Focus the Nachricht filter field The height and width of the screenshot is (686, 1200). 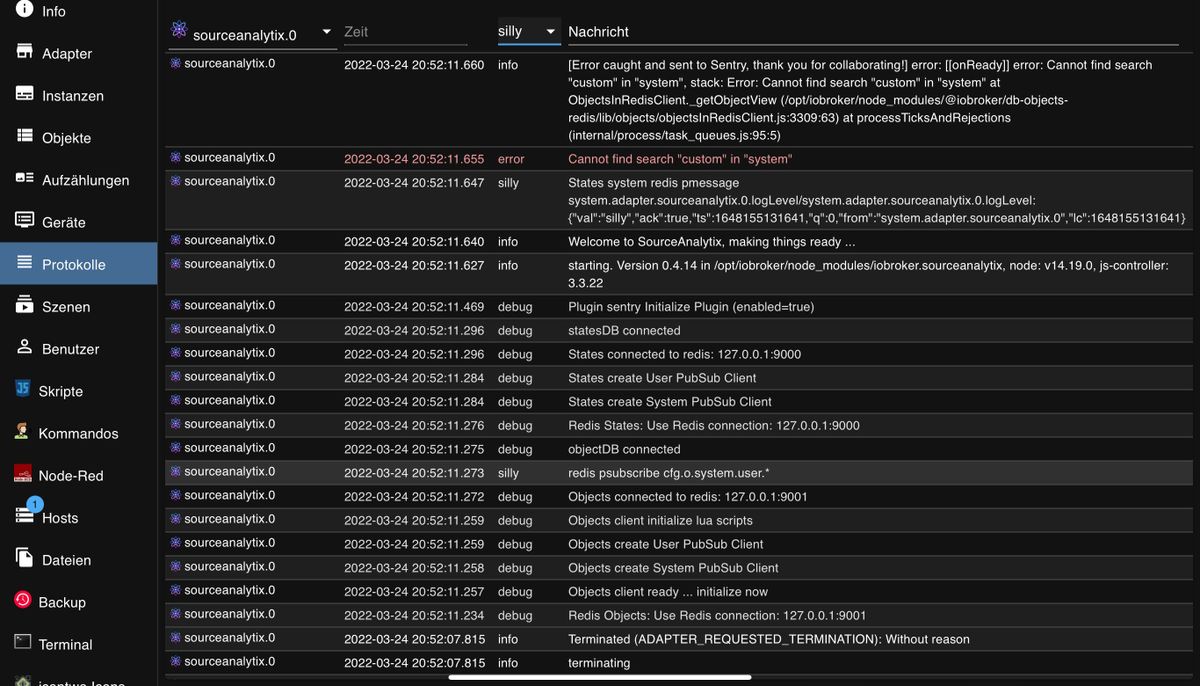coord(873,32)
